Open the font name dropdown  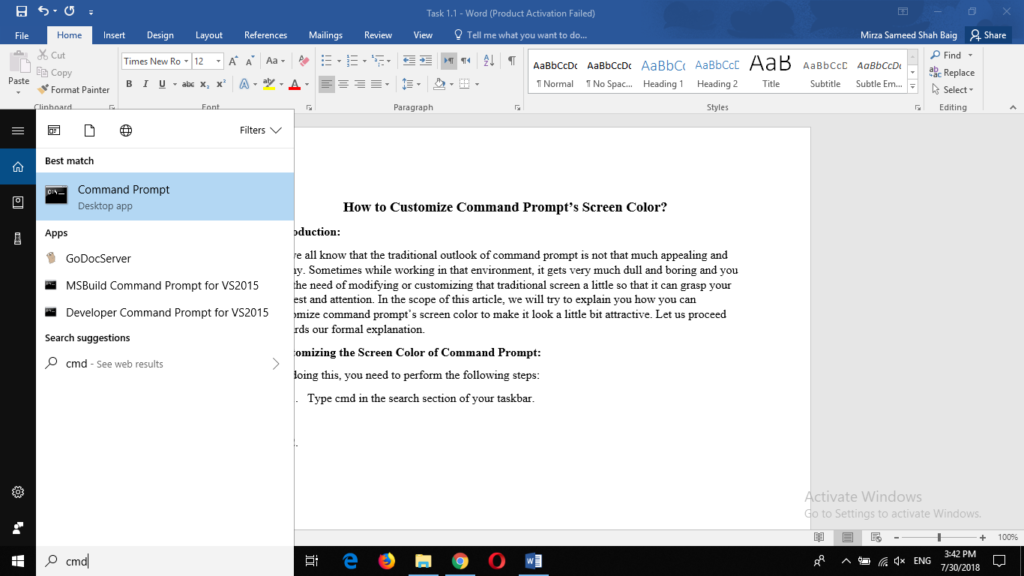[186, 61]
